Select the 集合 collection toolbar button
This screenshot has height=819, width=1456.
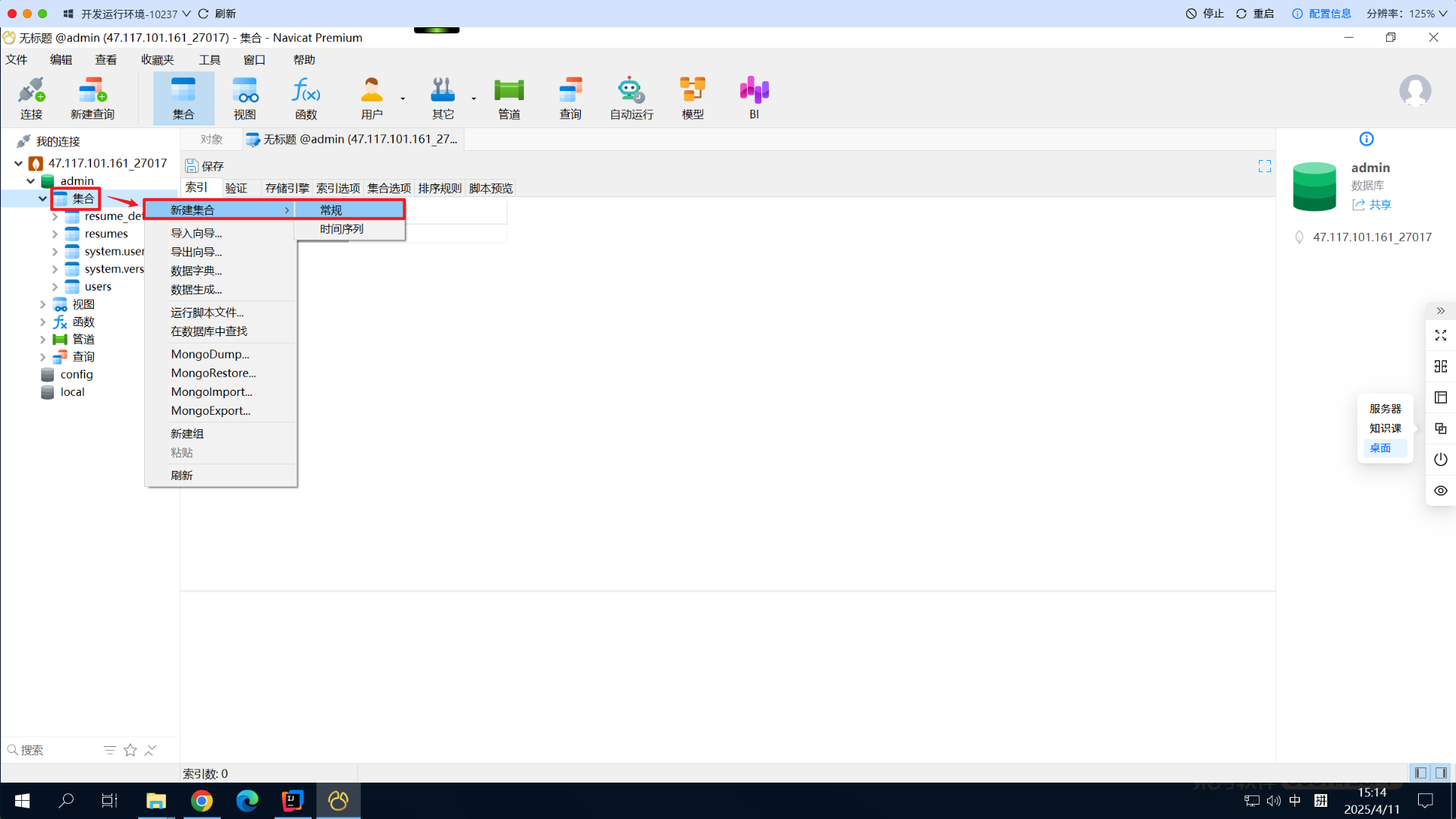click(x=184, y=98)
